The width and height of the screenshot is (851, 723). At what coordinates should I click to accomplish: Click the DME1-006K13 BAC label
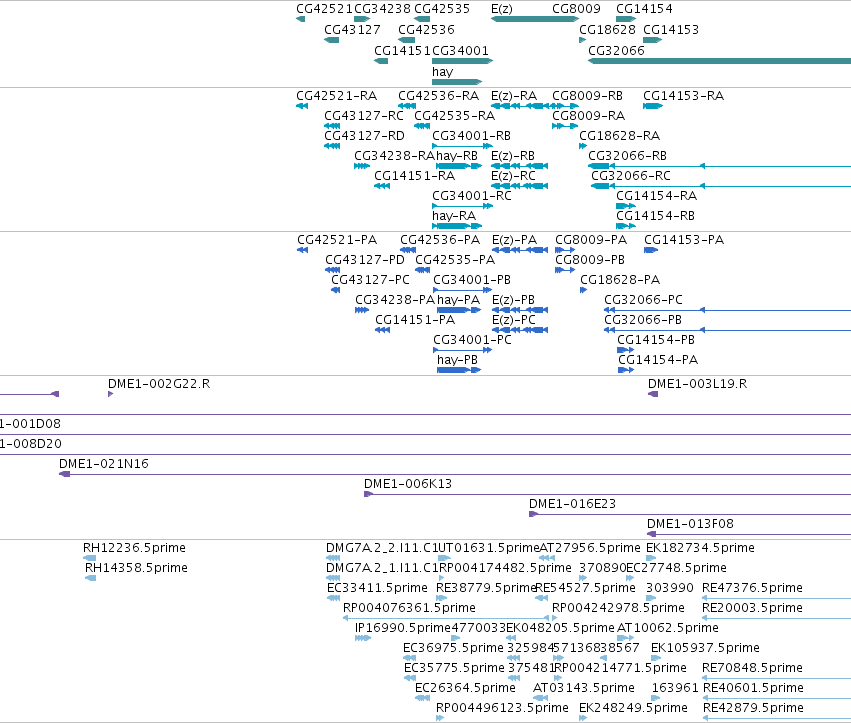408,484
